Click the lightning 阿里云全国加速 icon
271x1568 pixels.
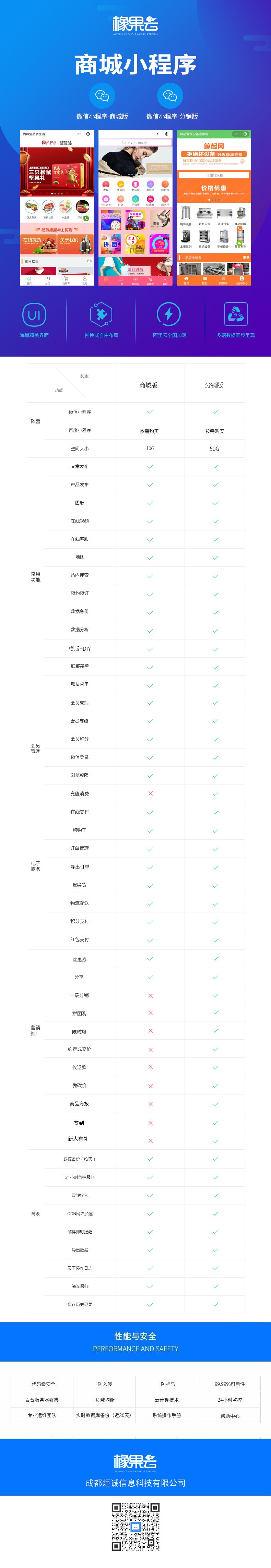tap(169, 315)
